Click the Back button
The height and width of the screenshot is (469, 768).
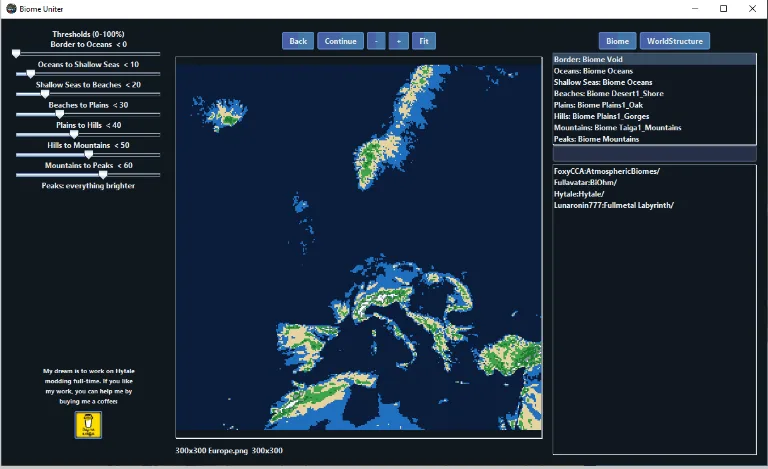(298, 41)
